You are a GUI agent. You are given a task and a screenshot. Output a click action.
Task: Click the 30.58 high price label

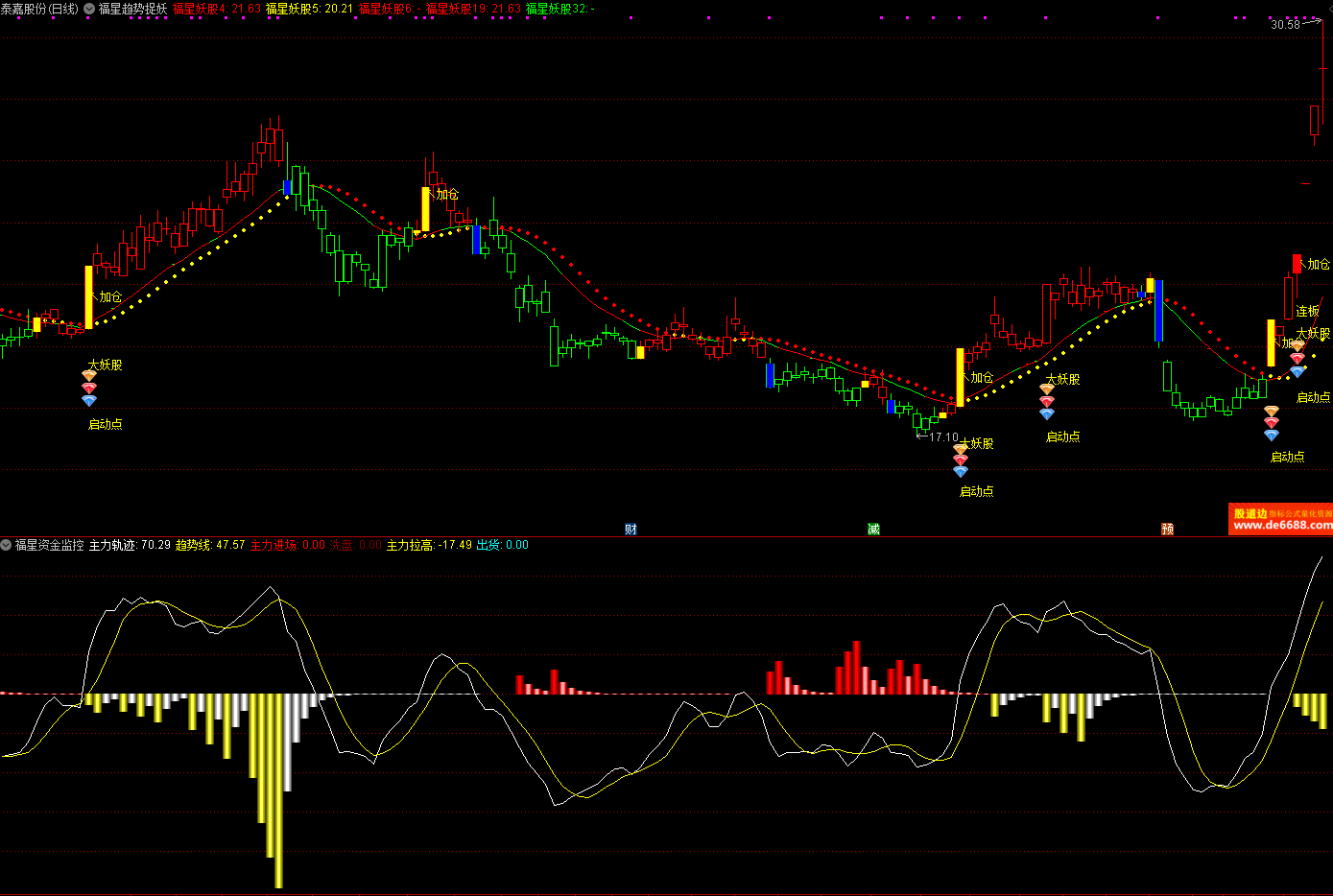pyautogui.click(x=1285, y=25)
